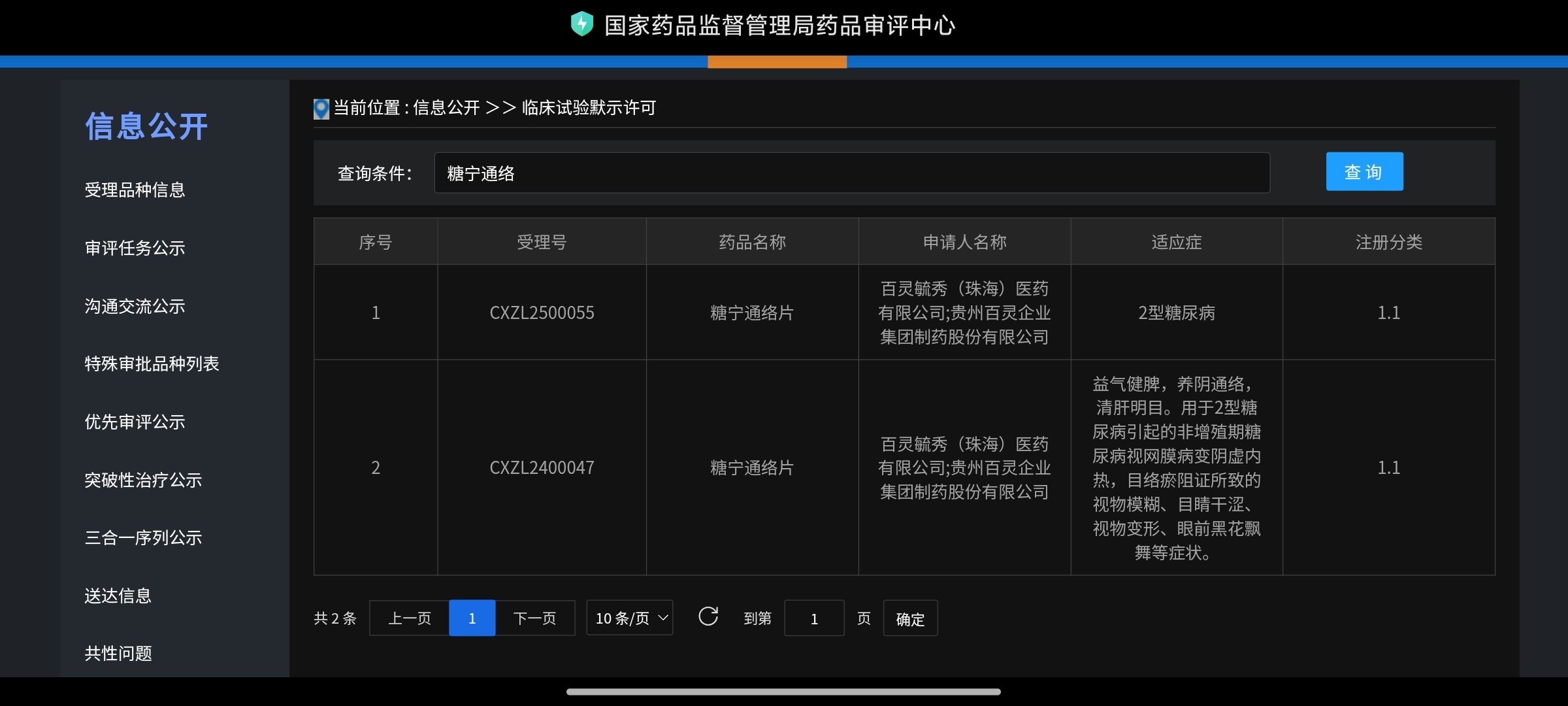Select page 1 in pagination
Screen dimensions: 1568x706
472,618
